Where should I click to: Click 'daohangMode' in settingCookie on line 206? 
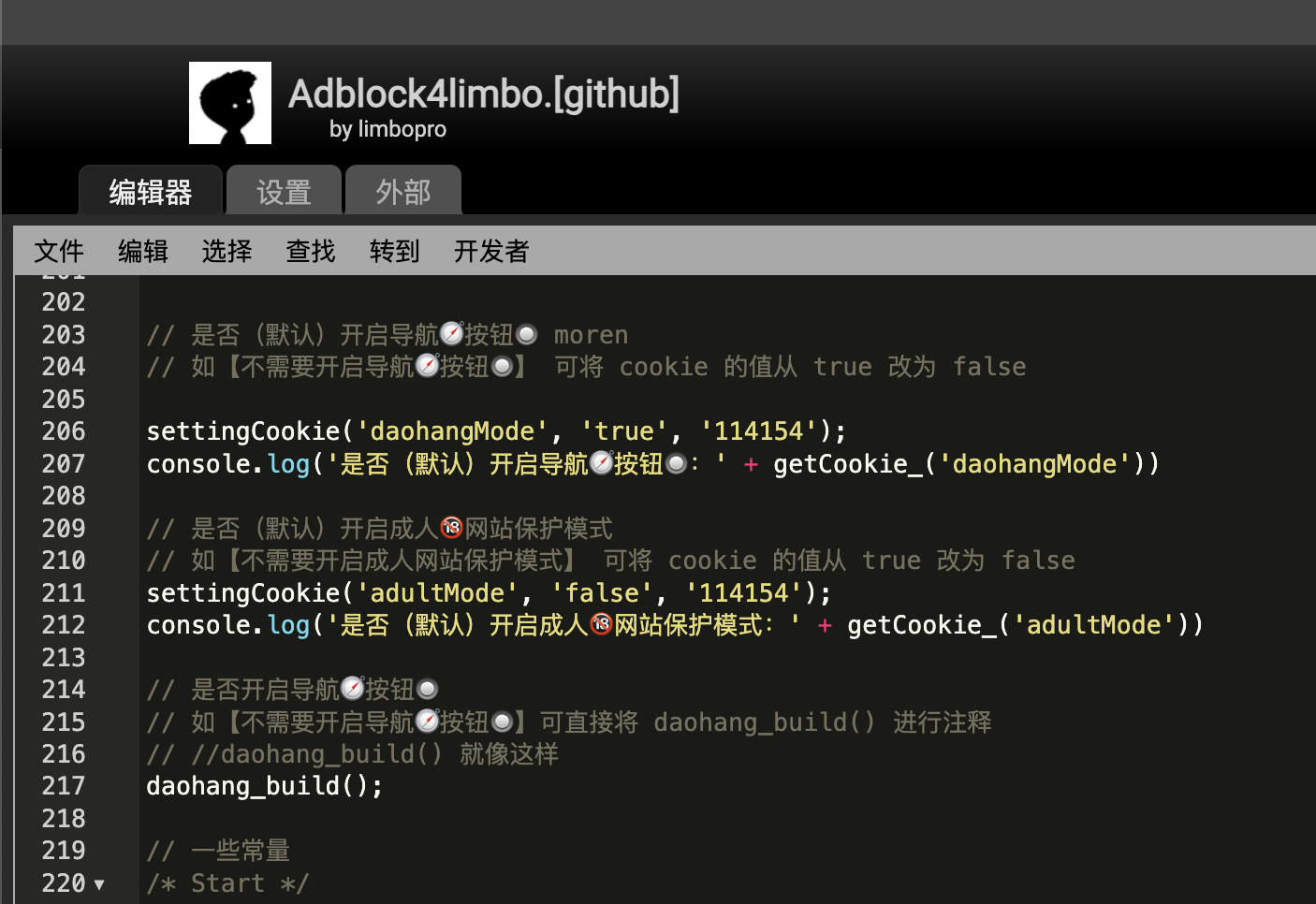point(452,431)
